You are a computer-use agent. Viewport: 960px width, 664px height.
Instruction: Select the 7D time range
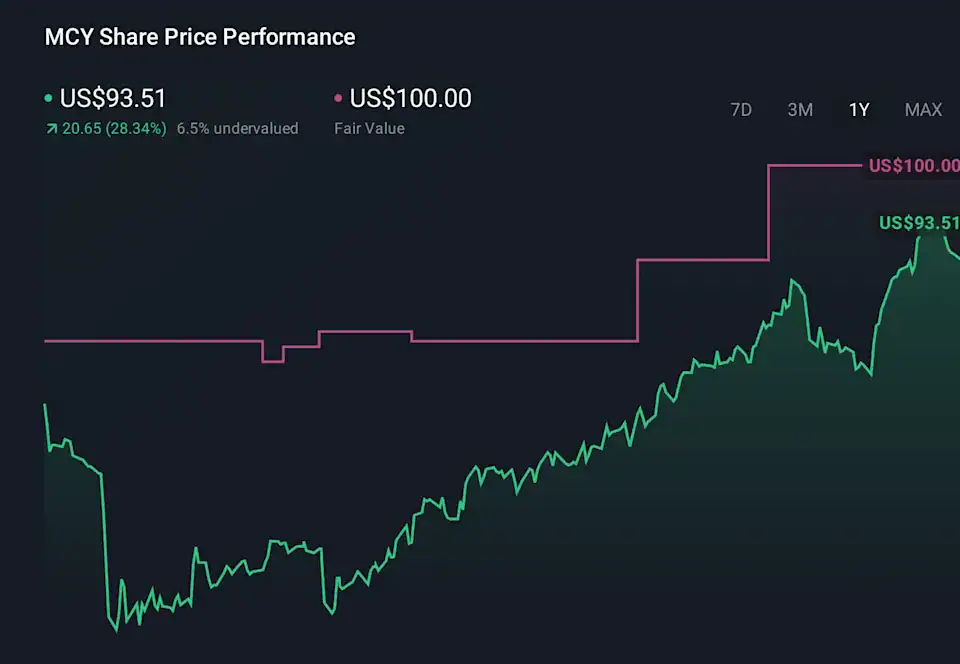pyautogui.click(x=741, y=110)
